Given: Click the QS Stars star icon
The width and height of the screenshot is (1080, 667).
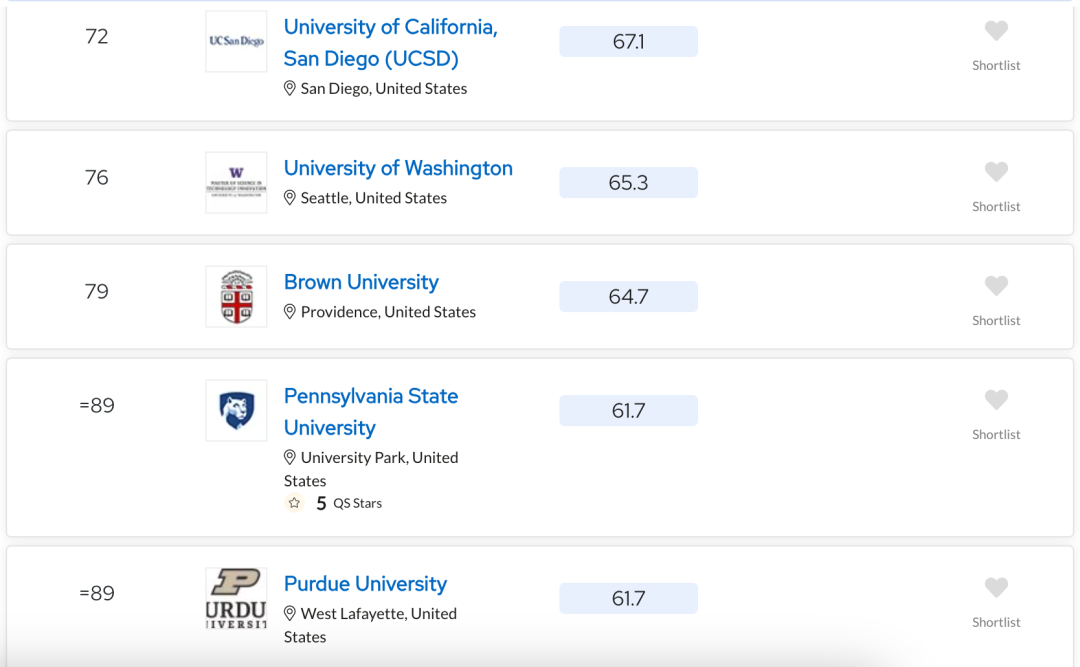Looking at the screenshot, I should coord(295,503).
